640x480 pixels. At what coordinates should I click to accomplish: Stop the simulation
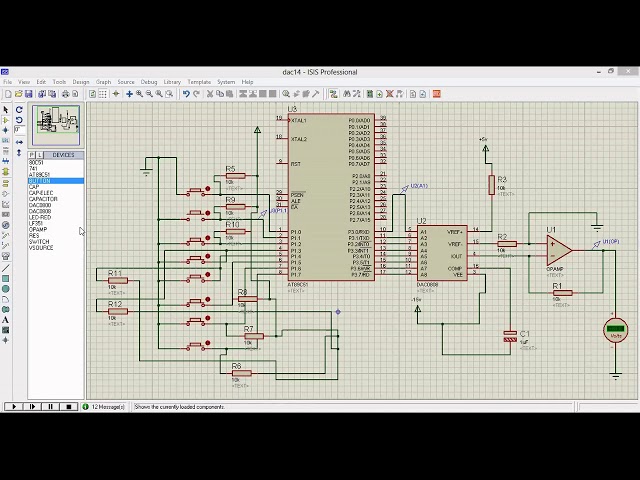coord(69,407)
